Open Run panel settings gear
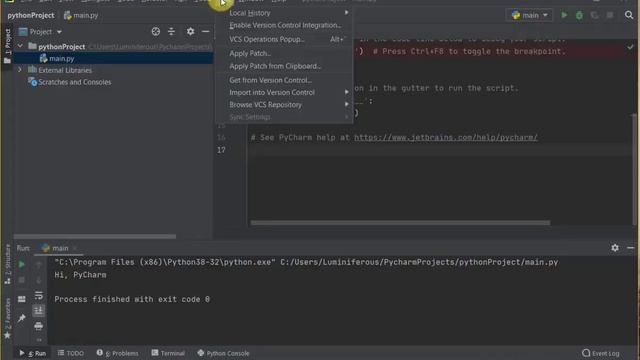The image size is (640, 360). tap(615, 248)
